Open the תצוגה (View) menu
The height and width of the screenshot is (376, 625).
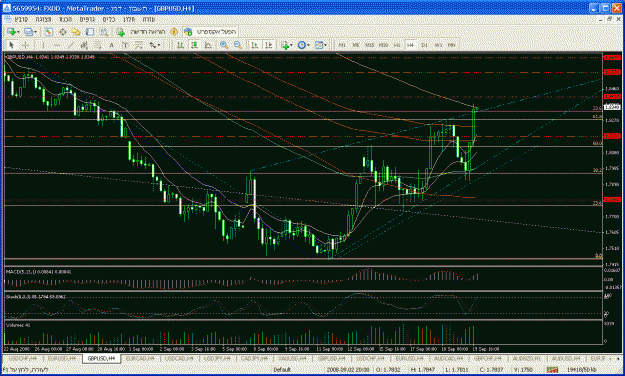click(43, 19)
